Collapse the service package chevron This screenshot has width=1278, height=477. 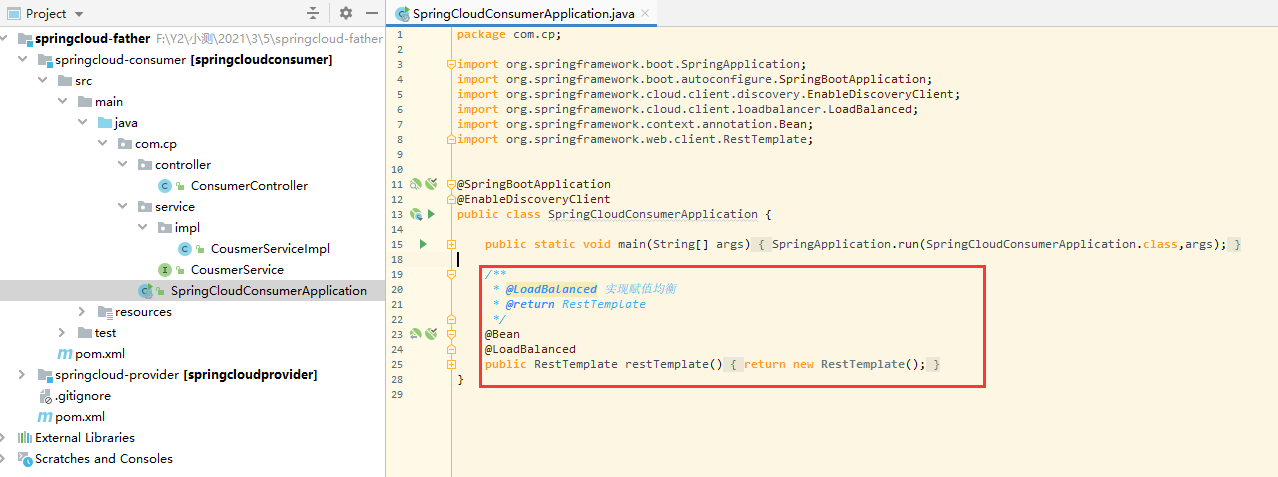pos(124,207)
